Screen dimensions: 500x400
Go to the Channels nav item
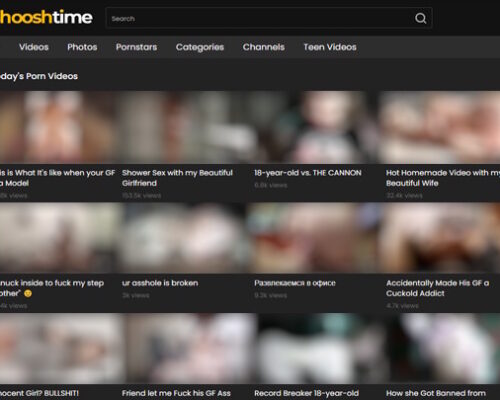(x=263, y=47)
